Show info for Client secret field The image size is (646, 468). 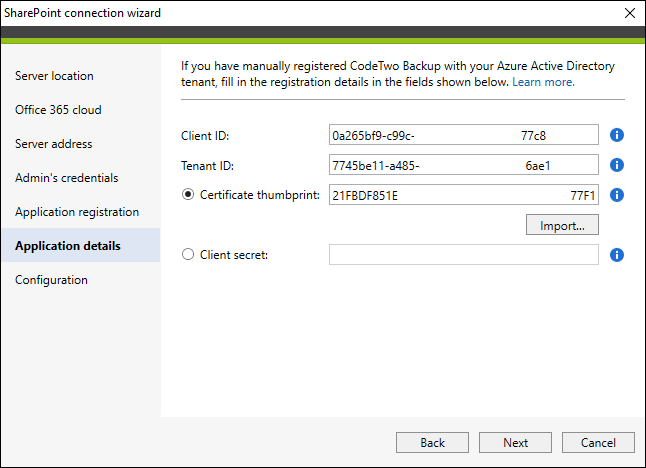tap(616, 255)
